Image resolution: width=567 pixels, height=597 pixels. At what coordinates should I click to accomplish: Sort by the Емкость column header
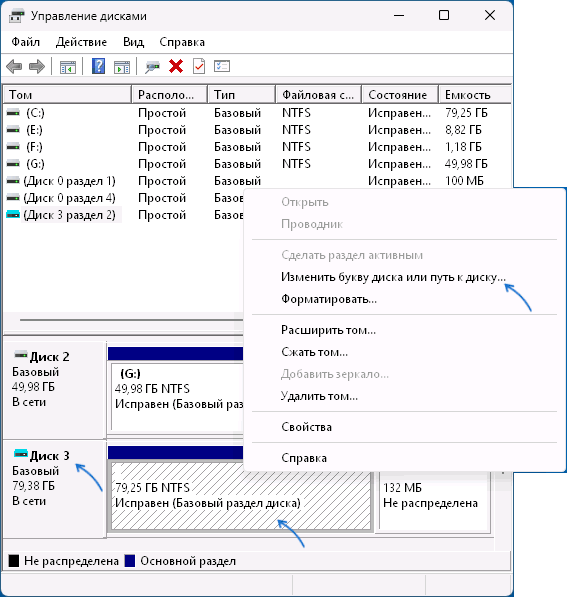(x=474, y=94)
